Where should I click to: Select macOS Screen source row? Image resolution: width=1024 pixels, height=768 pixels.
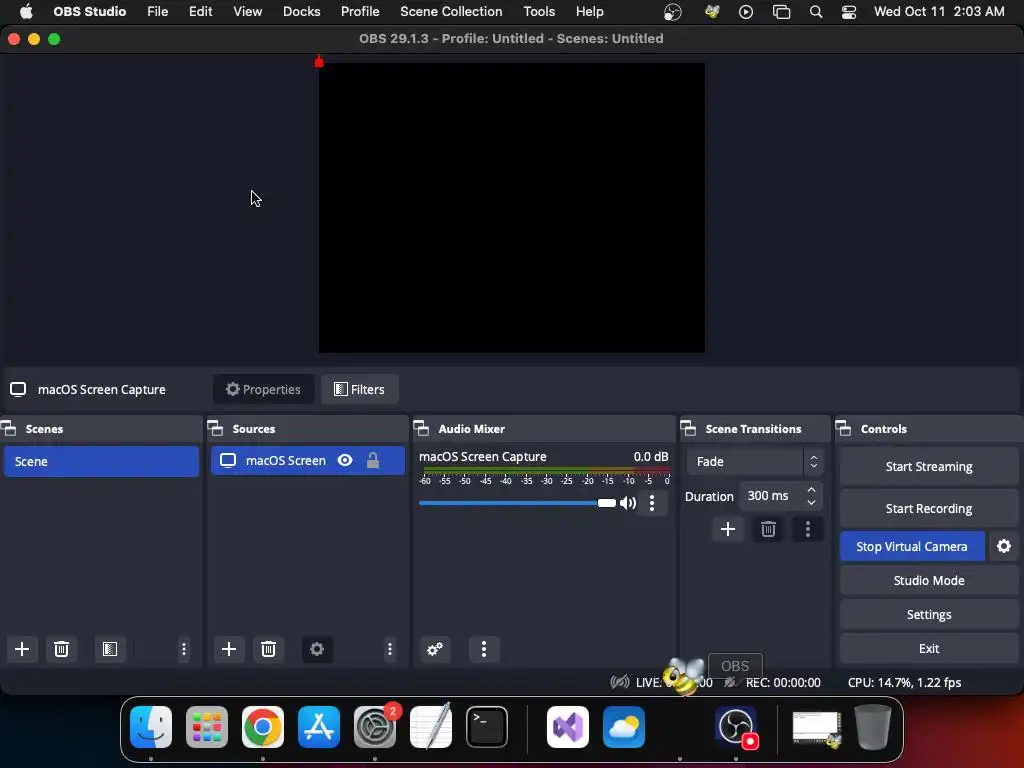[308, 460]
